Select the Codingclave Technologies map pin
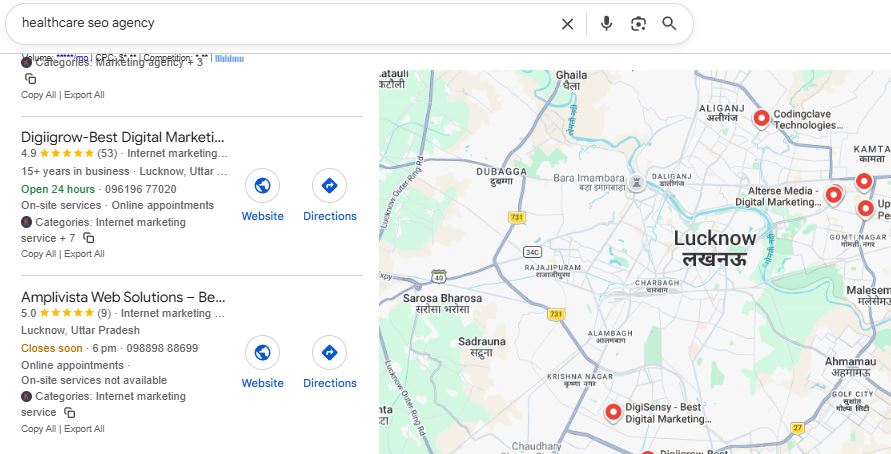 click(761, 118)
